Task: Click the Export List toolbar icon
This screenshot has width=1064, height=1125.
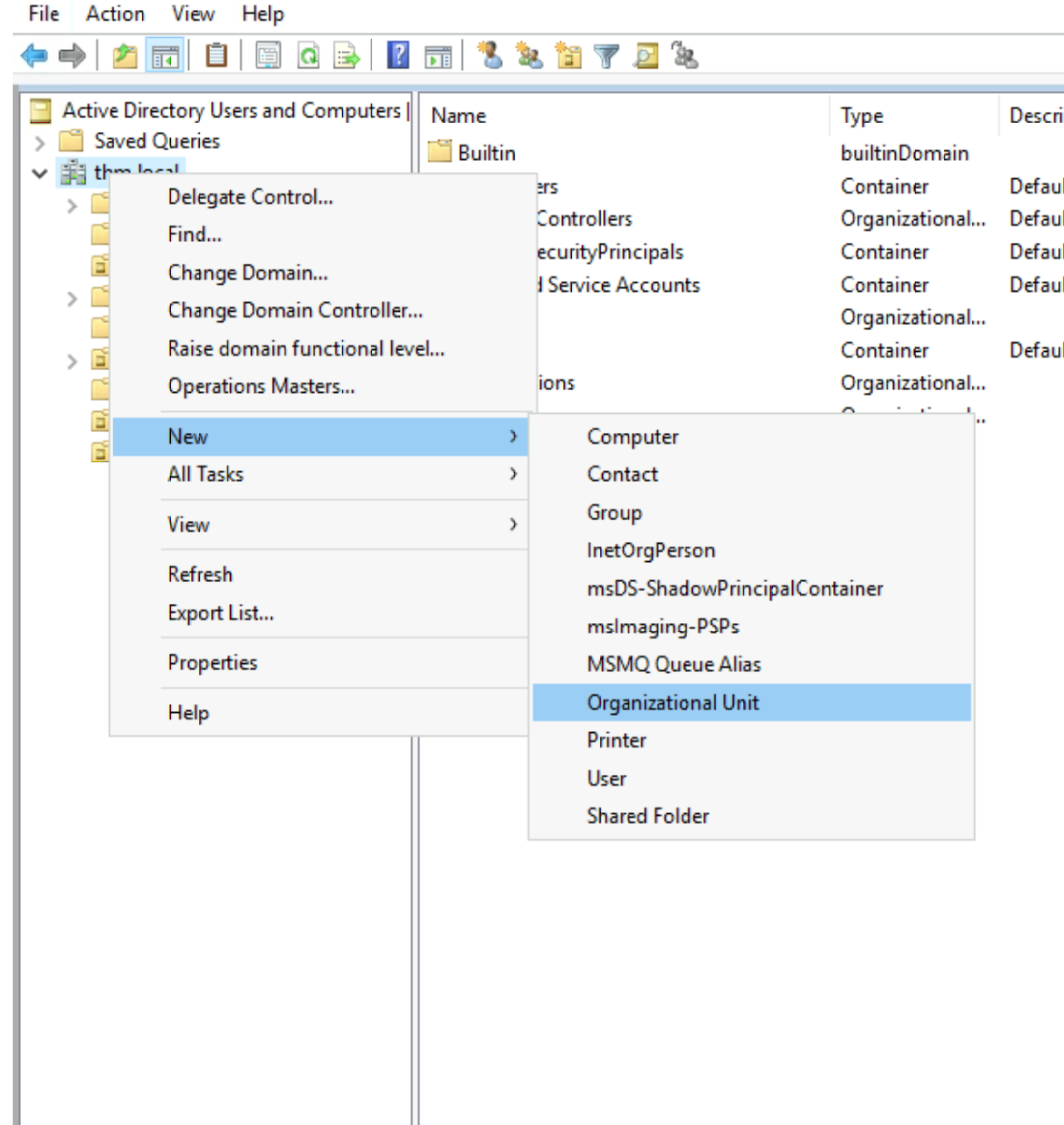Action: click(x=346, y=56)
